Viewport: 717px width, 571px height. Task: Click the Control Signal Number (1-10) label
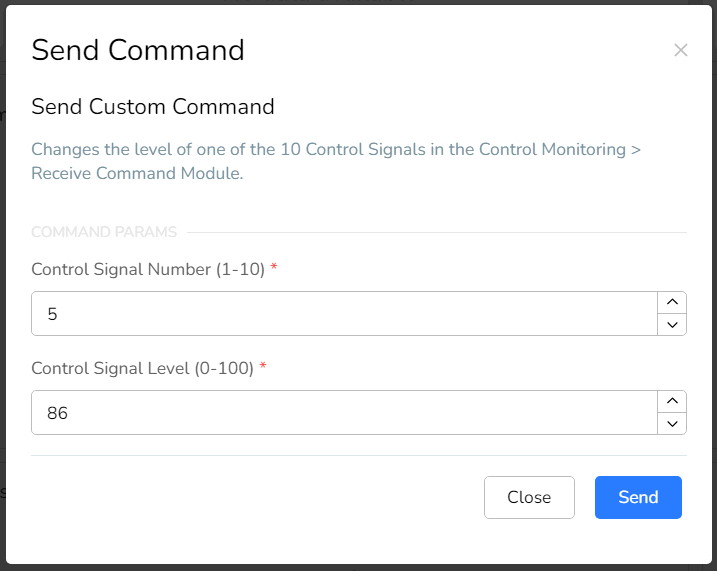click(148, 269)
